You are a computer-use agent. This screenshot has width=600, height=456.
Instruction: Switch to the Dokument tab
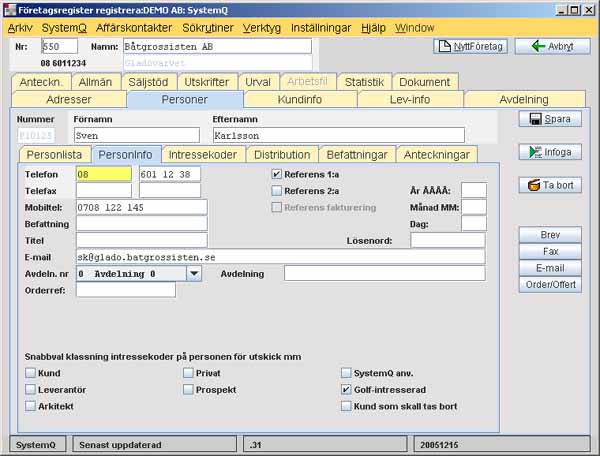point(424,82)
